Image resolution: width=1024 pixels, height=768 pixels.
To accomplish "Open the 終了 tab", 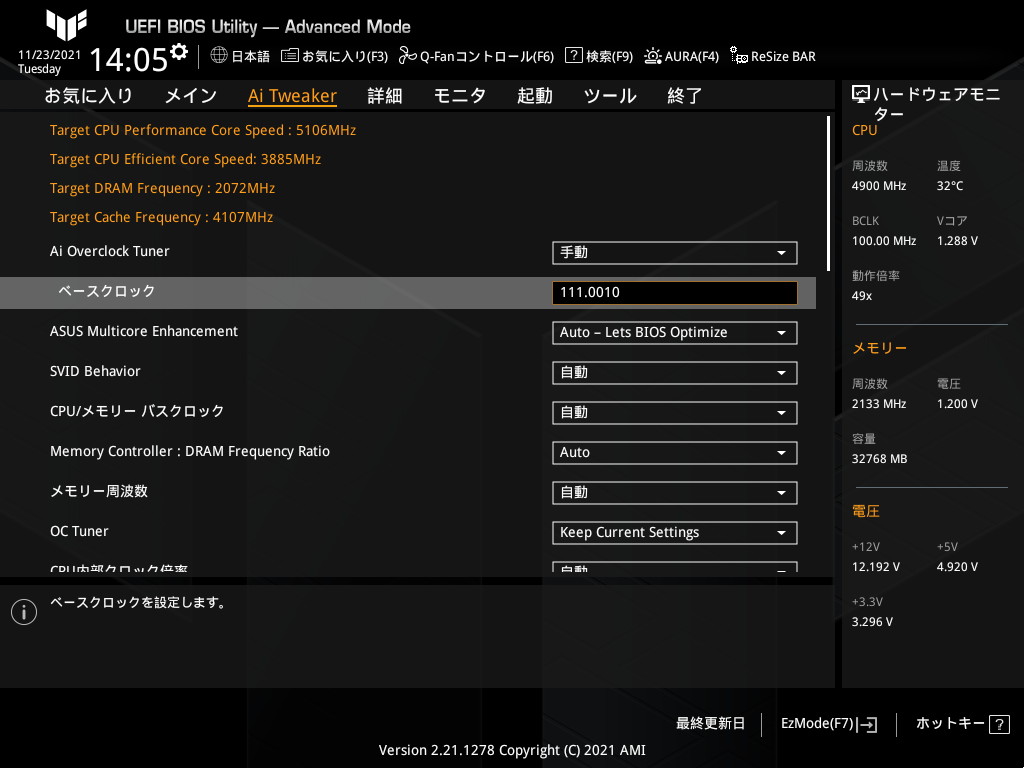I will tap(684, 96).
